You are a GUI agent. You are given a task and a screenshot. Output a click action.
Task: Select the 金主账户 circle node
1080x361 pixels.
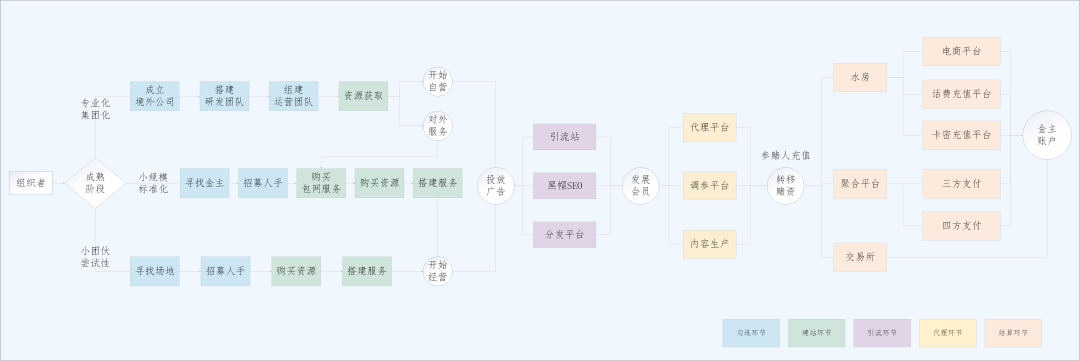tap(1047, 135)
